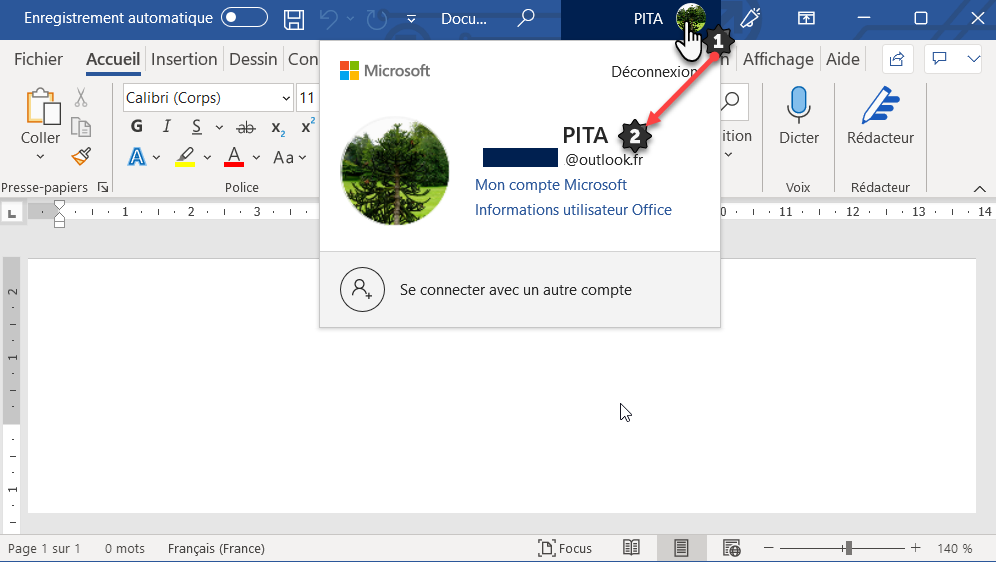Image resolution: width=996 pixels, height=562 pixels.
Task: Click the PITA account avatar in the title bar
Action: click(691, 18)
